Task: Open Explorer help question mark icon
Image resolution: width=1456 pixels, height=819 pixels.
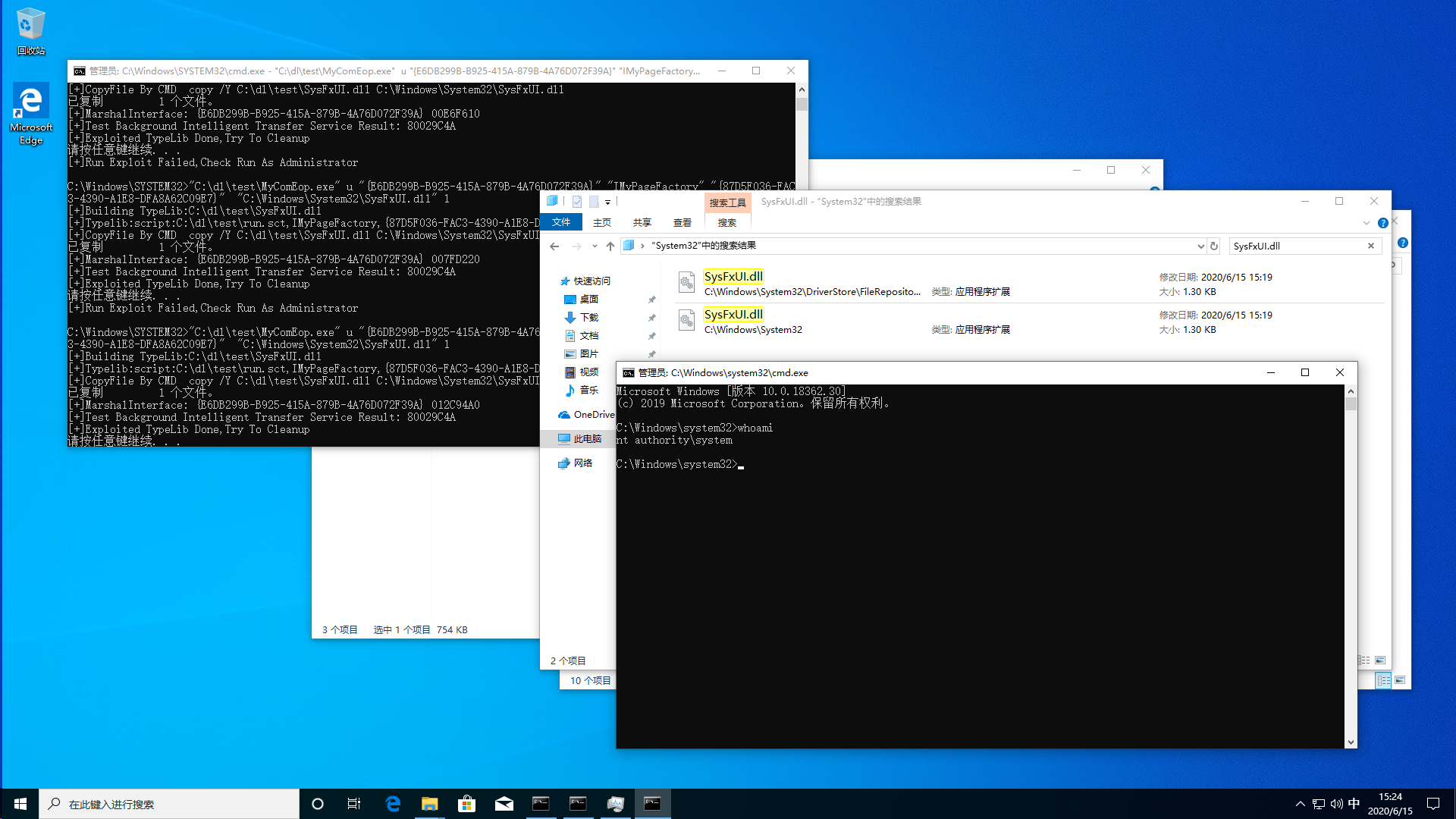Action: [x=1383, y=223]
